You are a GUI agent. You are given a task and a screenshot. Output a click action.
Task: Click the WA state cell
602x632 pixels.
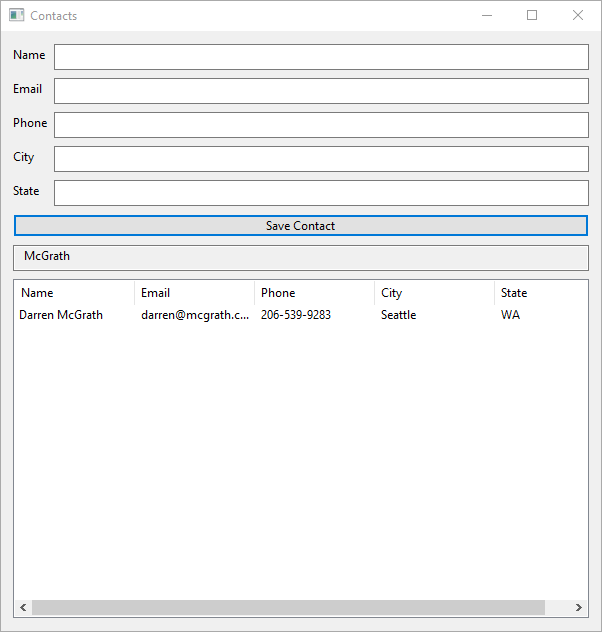tap(511, 315)
